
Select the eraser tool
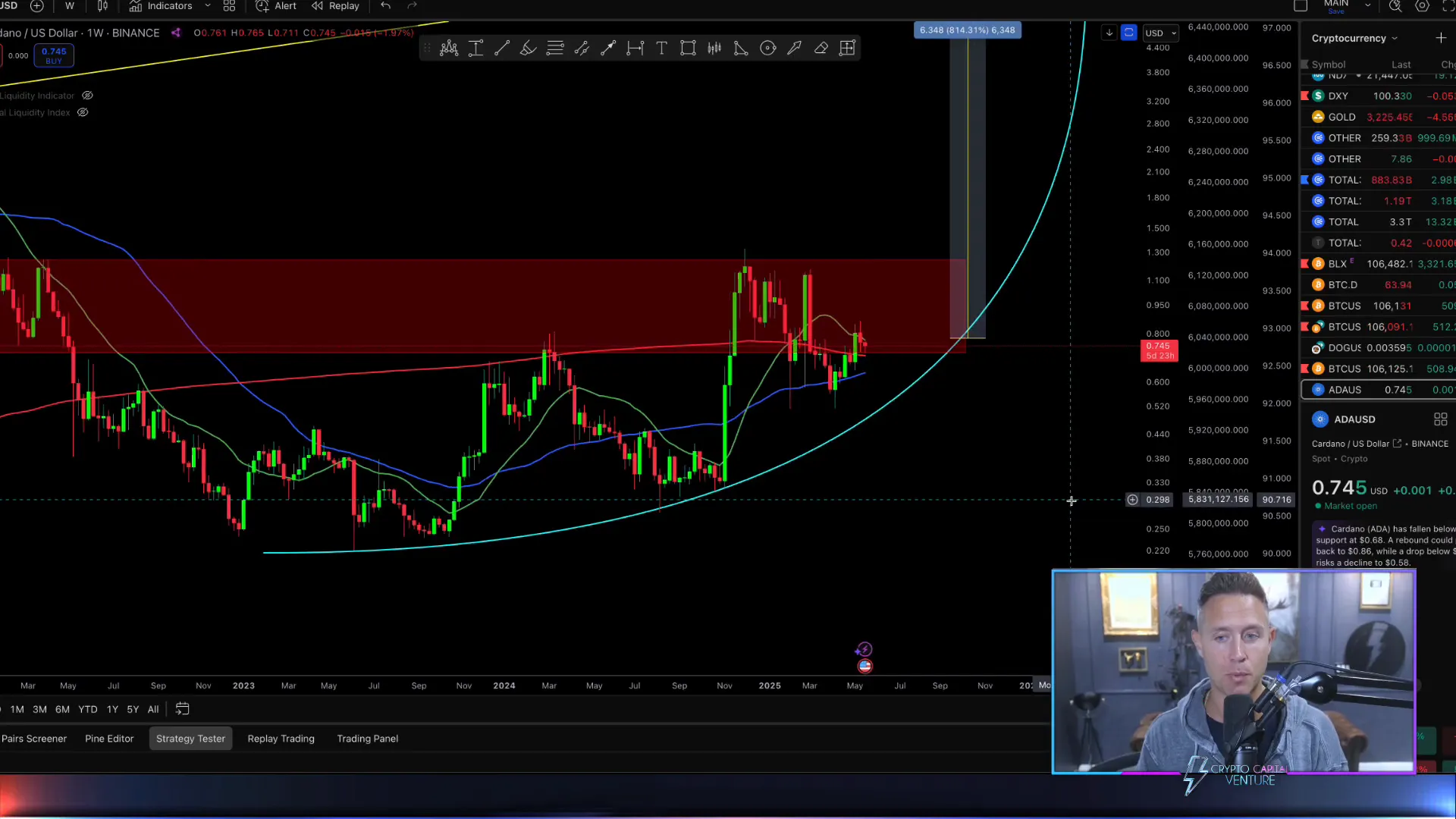(821, 49)
